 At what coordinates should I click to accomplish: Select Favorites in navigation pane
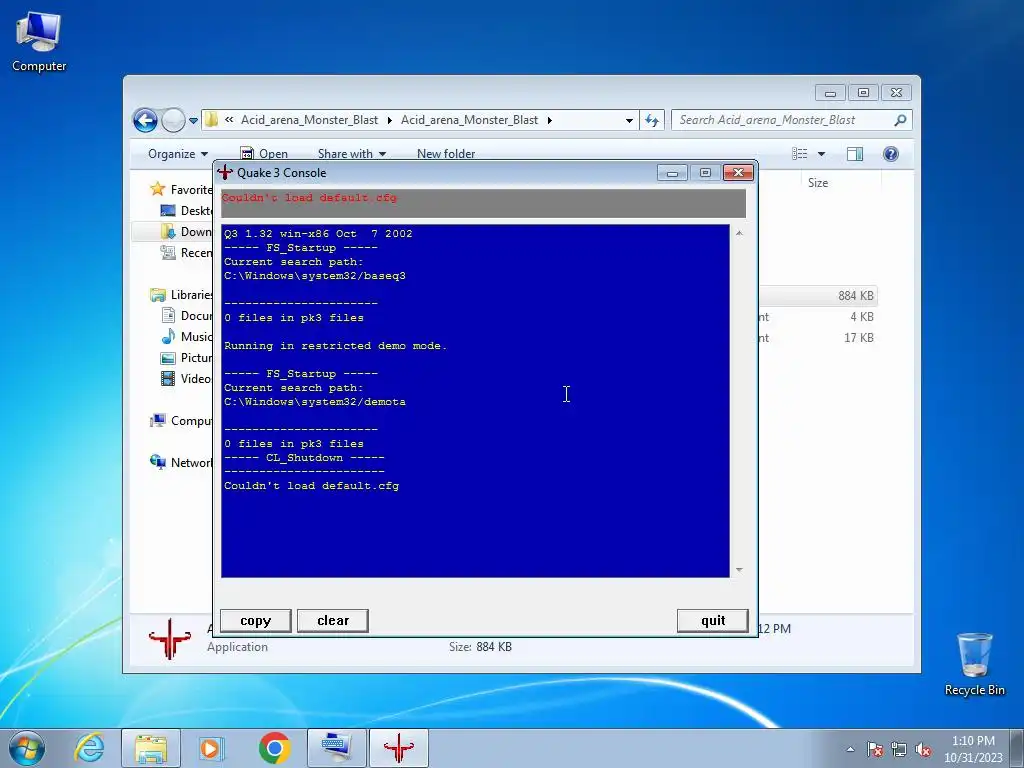[x=181, y=189]
